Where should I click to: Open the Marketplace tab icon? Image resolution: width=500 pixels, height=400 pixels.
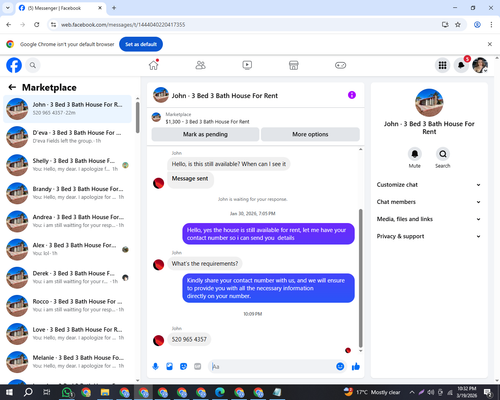(294, 65)
